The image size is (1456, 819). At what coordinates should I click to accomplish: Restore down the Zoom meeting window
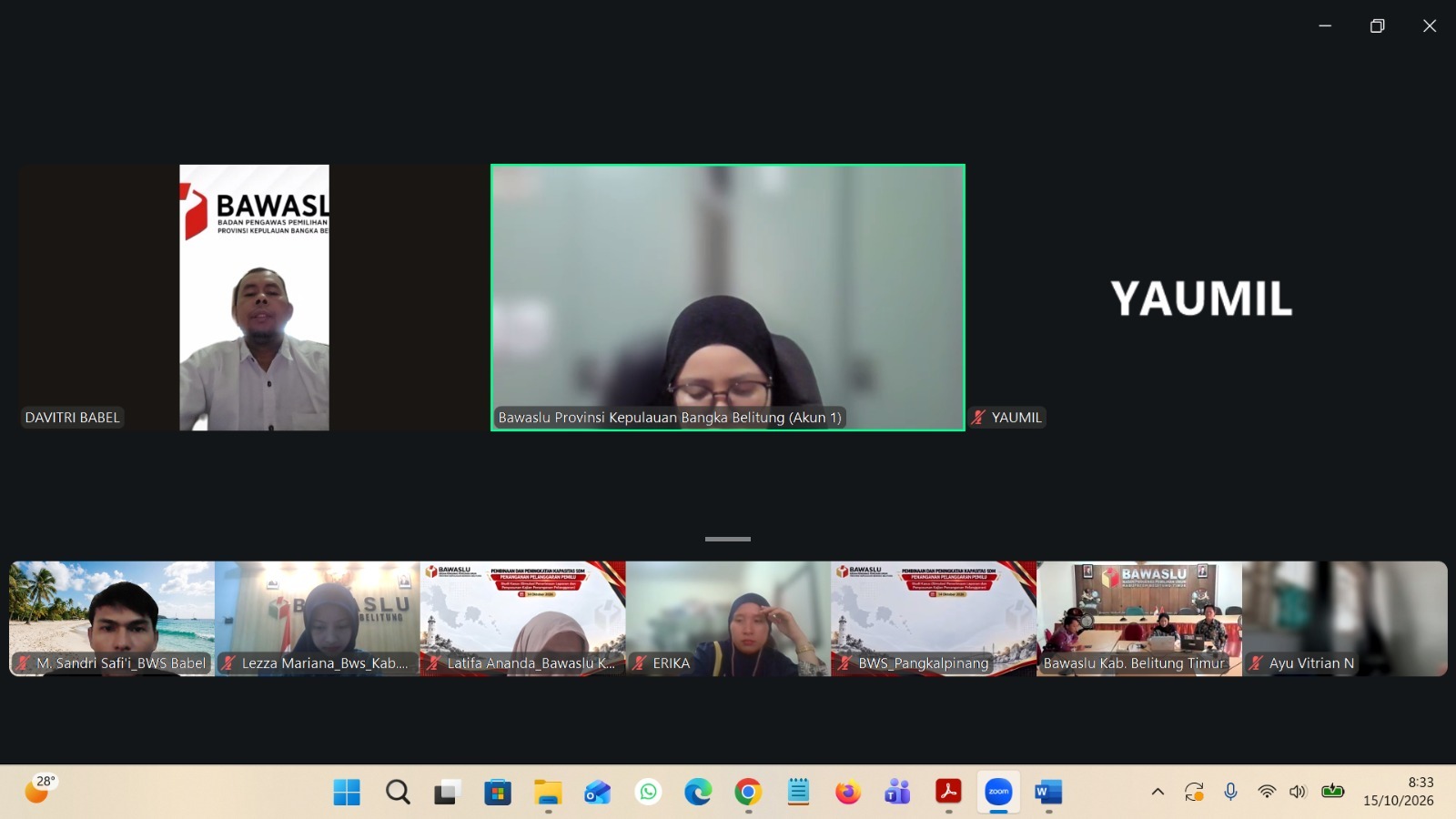tap(1378, 25)
